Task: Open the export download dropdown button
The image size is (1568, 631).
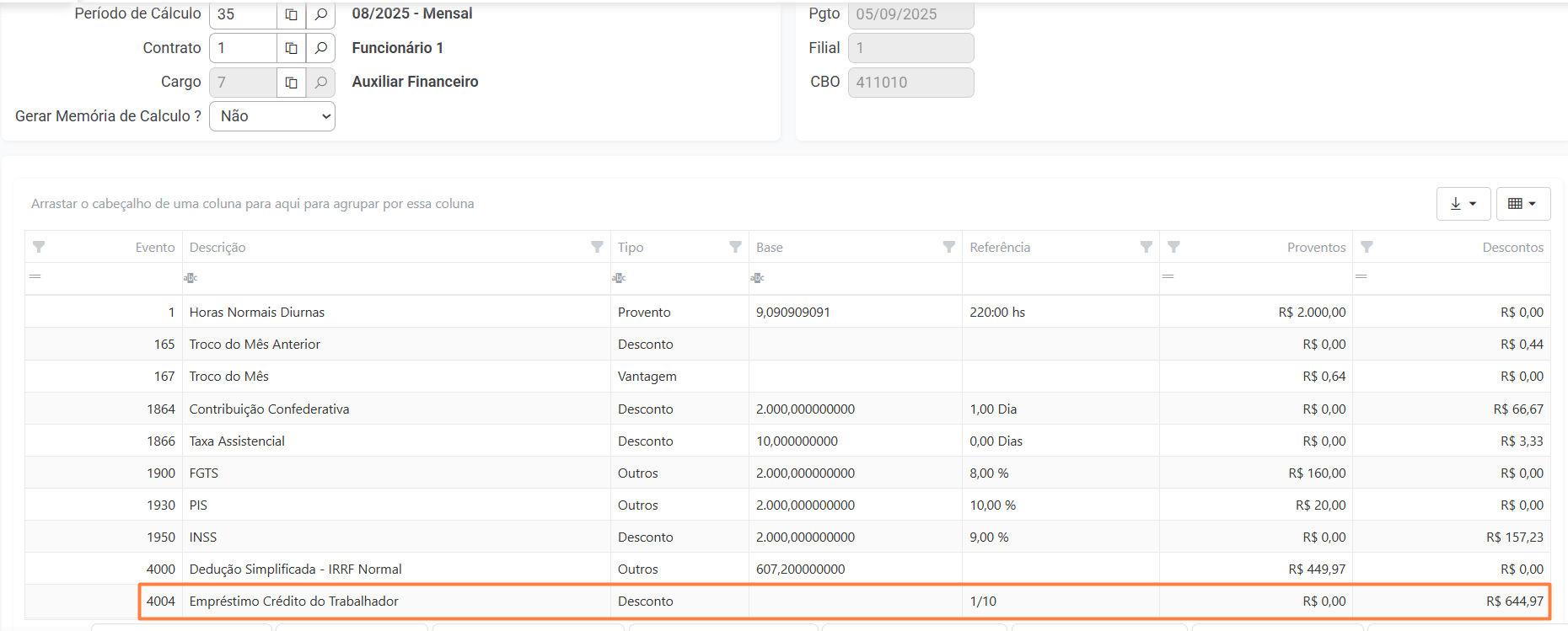Action: tap(1463, 204)
